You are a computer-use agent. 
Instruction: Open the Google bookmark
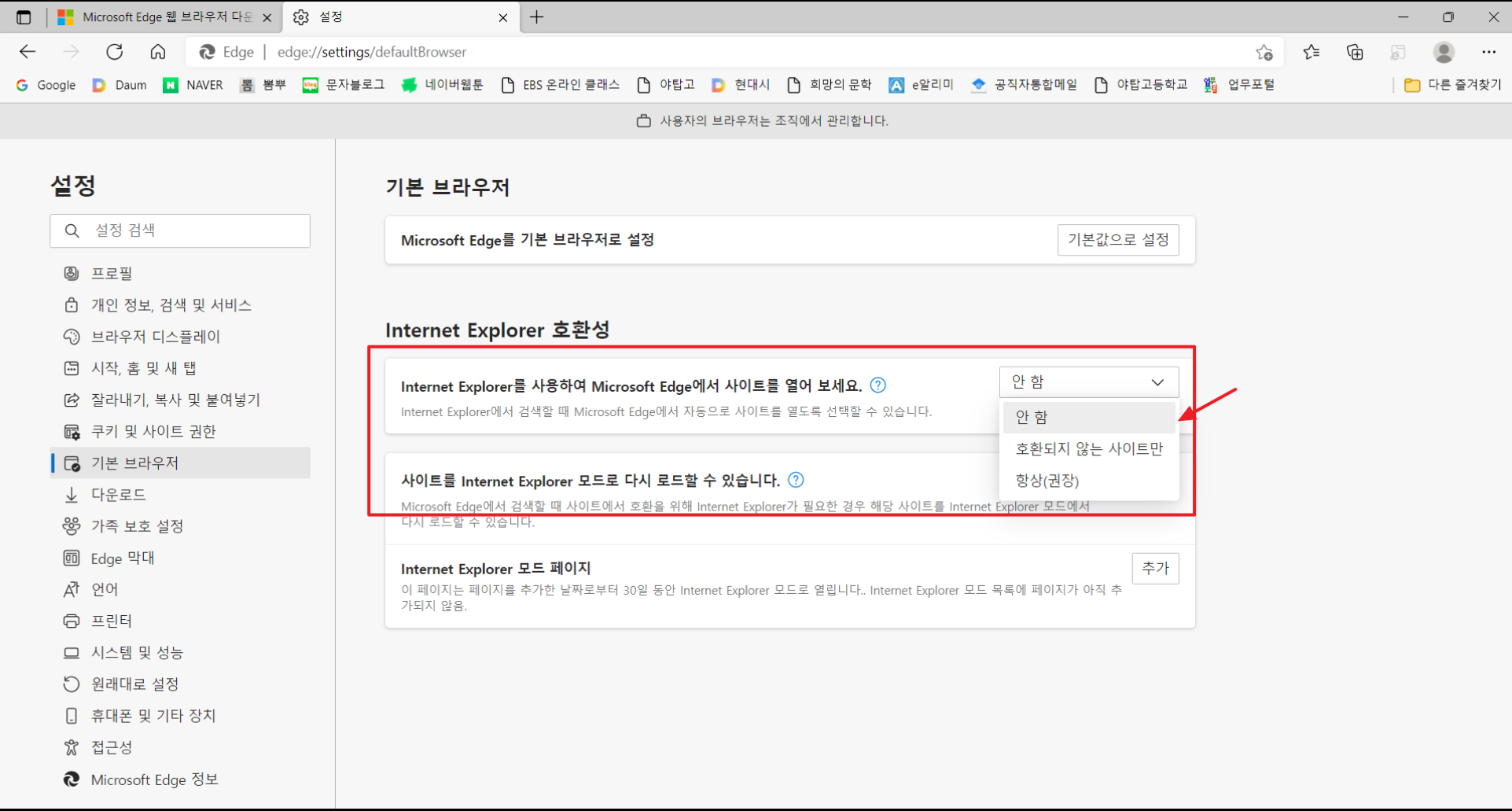[46, 85]
